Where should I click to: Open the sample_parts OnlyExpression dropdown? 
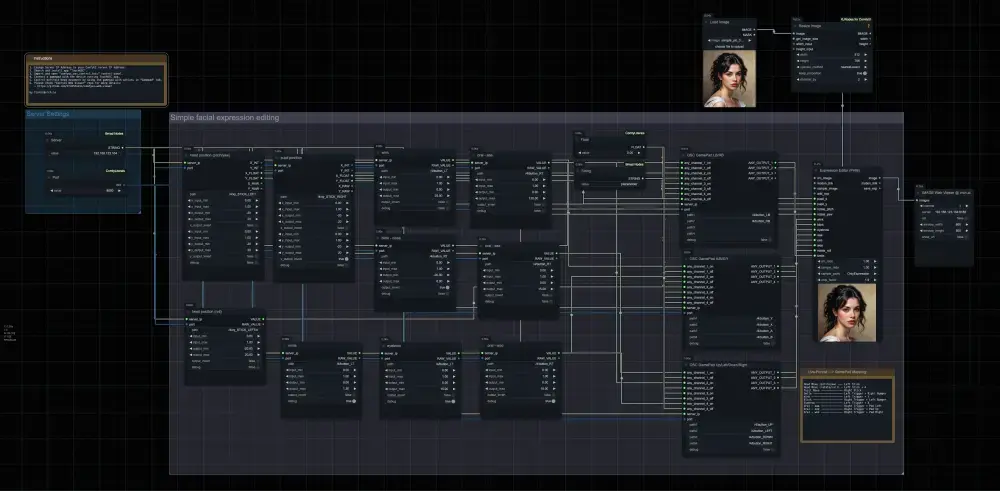point(848,274)
